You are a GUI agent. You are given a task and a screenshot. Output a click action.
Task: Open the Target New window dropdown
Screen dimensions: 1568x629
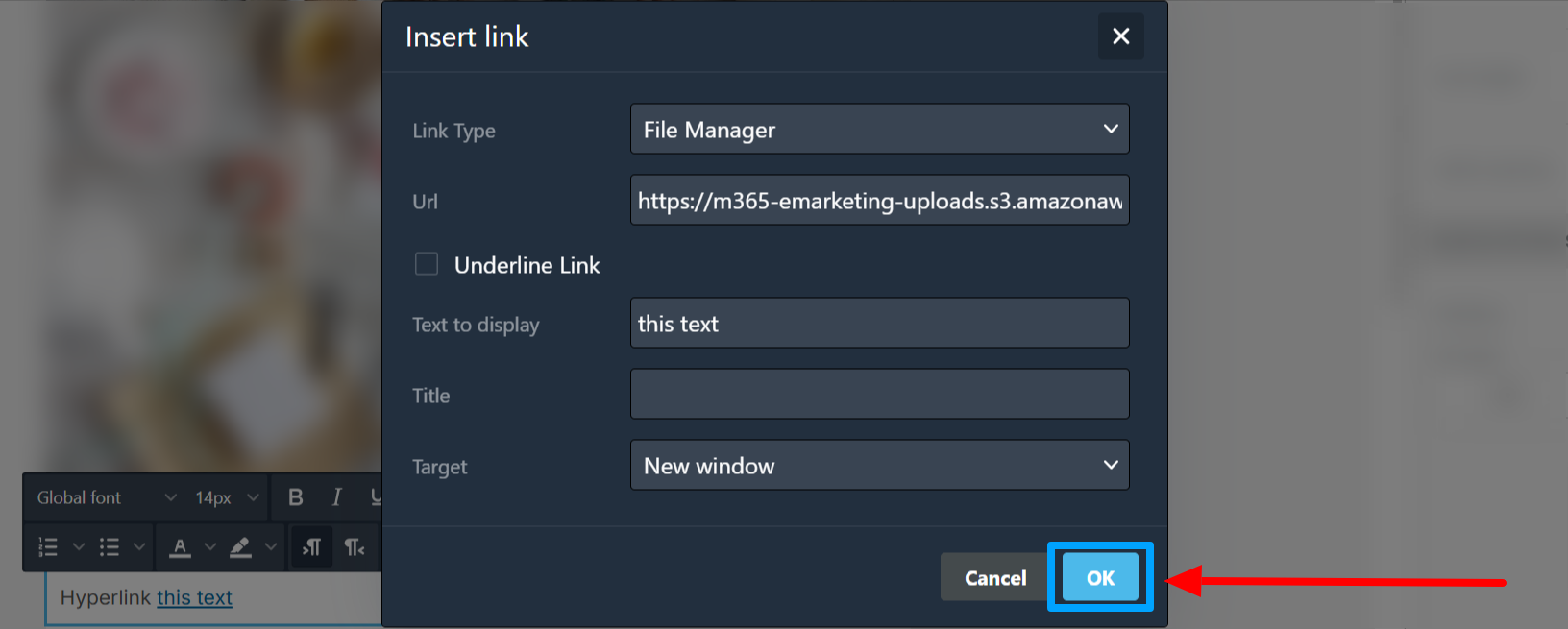click(x=880, y=466)
